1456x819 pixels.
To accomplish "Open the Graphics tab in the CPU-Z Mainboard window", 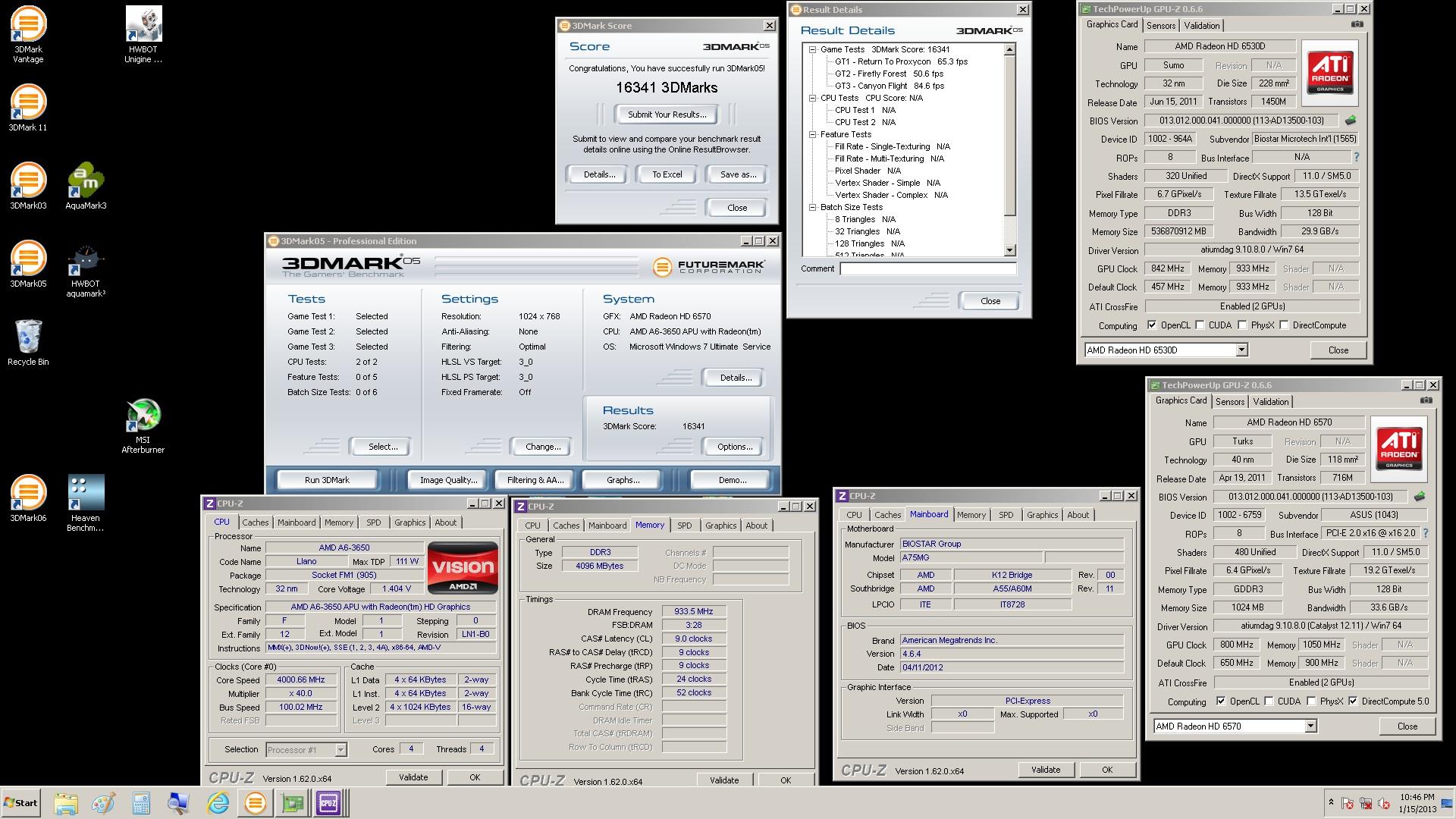I will (x=1042, y=515).
